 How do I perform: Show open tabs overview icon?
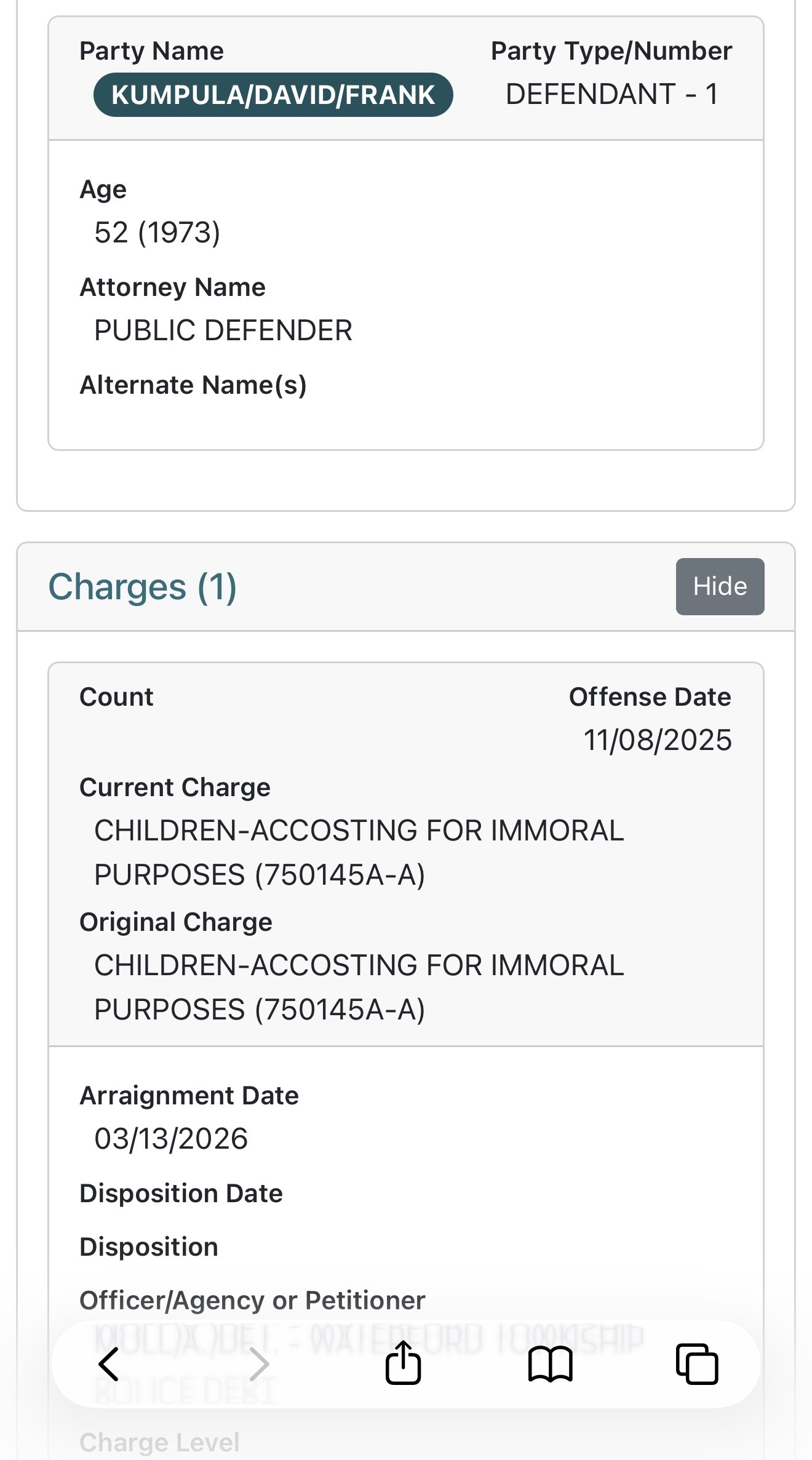click(696, 1364)
